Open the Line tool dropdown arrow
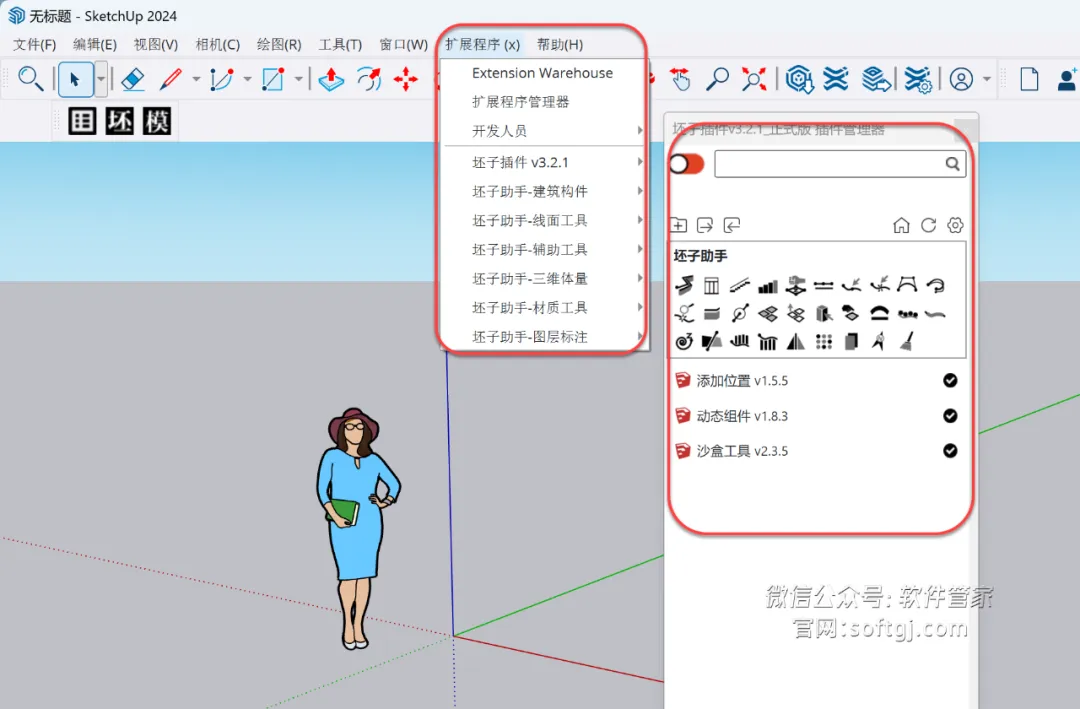The height and width of the screenshot is (709, 1080). pos(196,79)
